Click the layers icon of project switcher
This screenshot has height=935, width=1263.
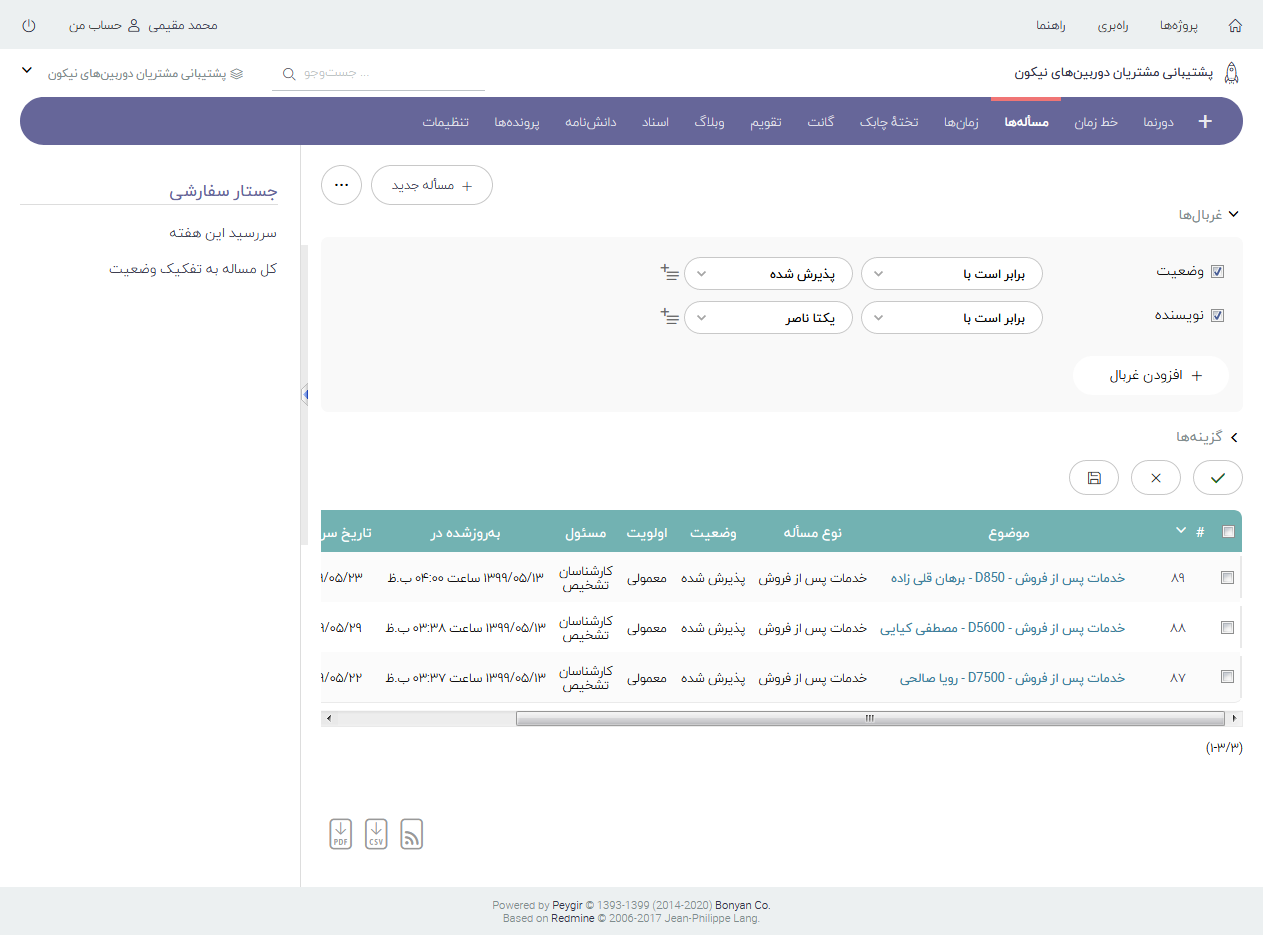pyautogui.click(x=237, y=74)
